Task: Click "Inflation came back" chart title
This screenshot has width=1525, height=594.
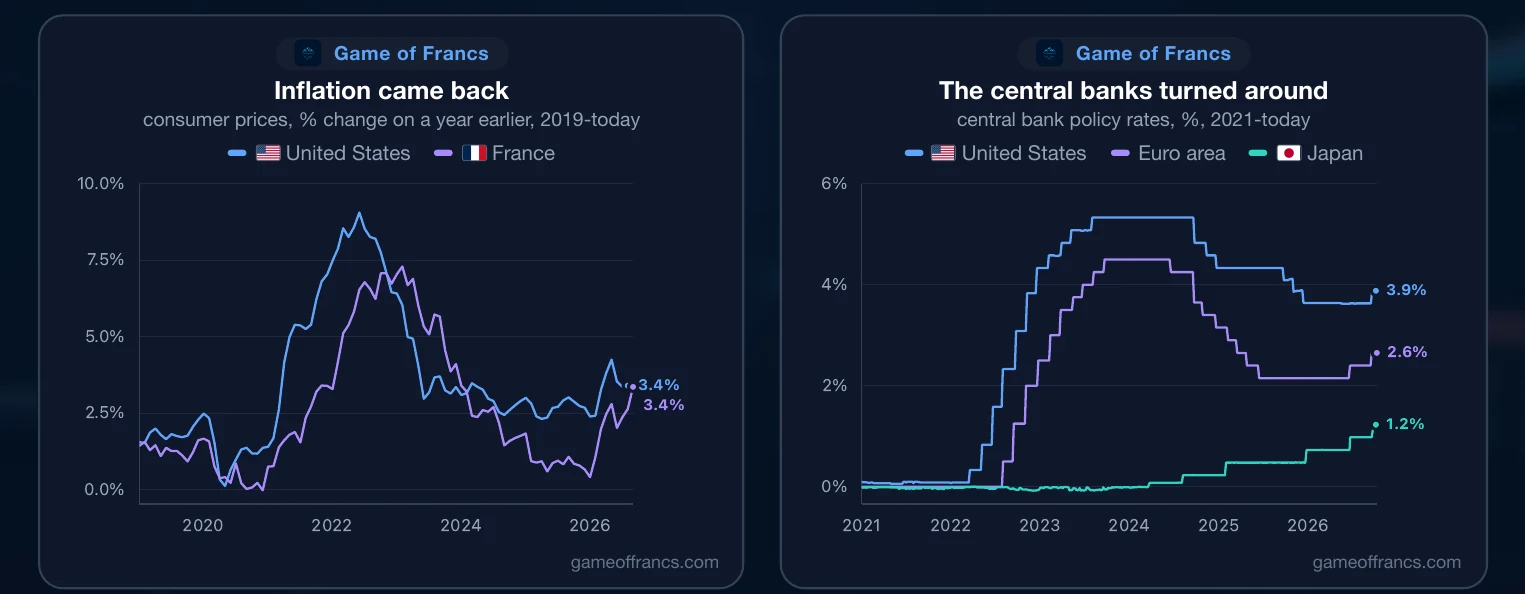Action: (391, 91)
